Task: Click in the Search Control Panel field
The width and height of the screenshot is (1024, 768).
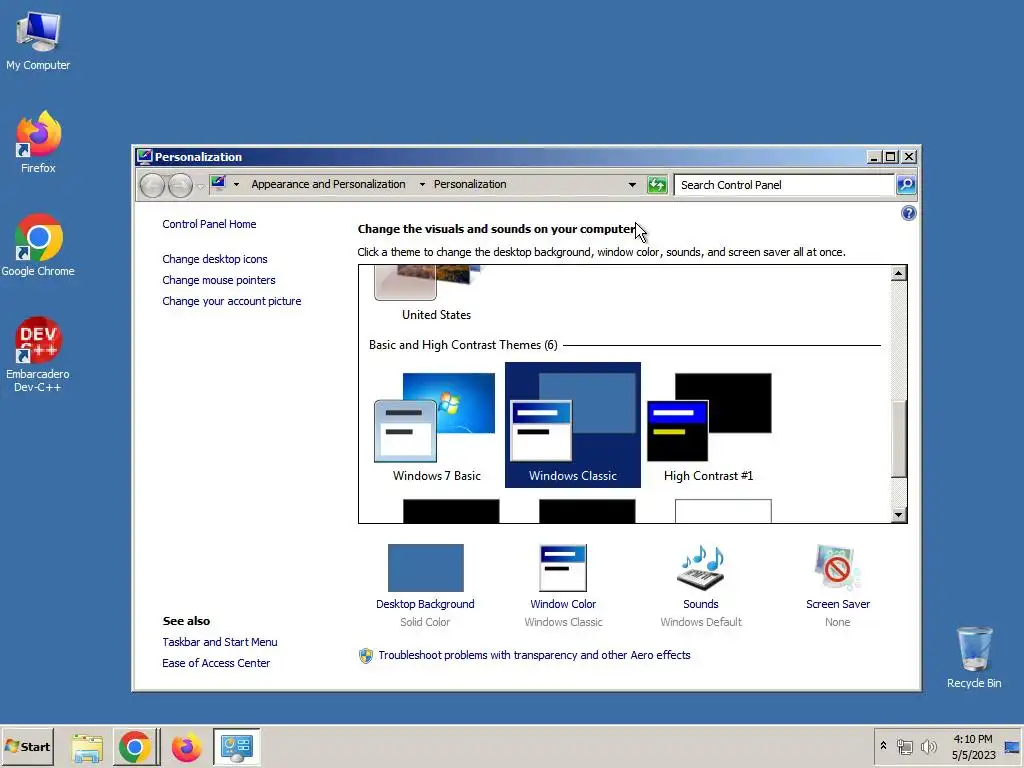Action: pos(784,185)
